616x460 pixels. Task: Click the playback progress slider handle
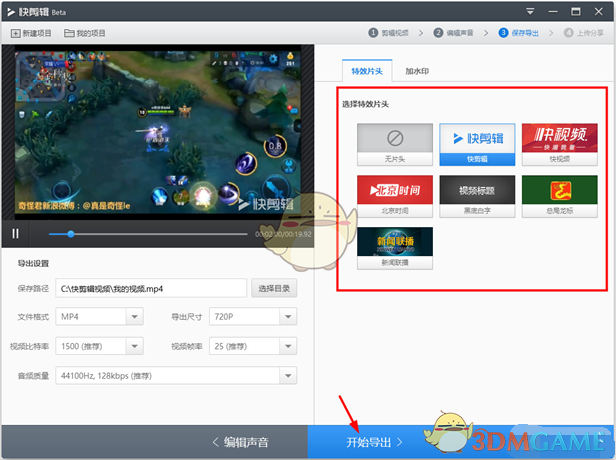pos(71,234)
